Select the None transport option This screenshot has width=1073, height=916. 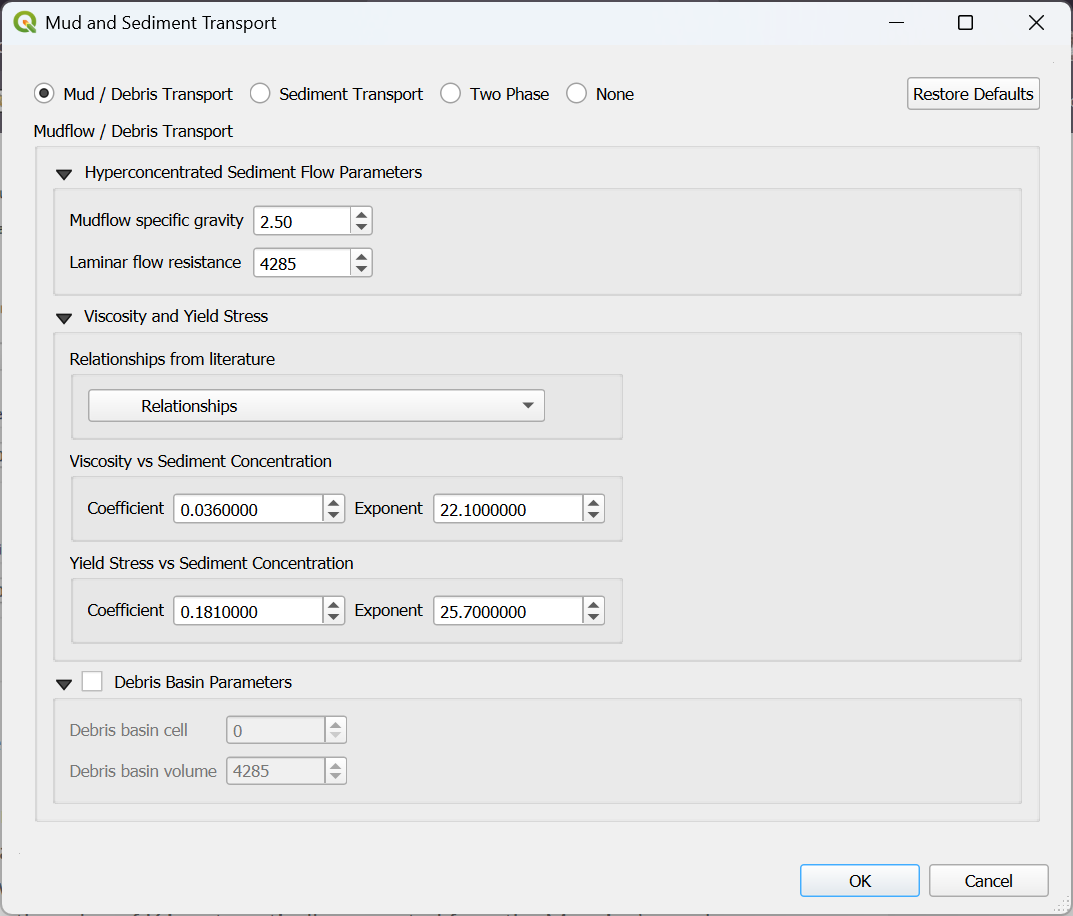(577, 94)
